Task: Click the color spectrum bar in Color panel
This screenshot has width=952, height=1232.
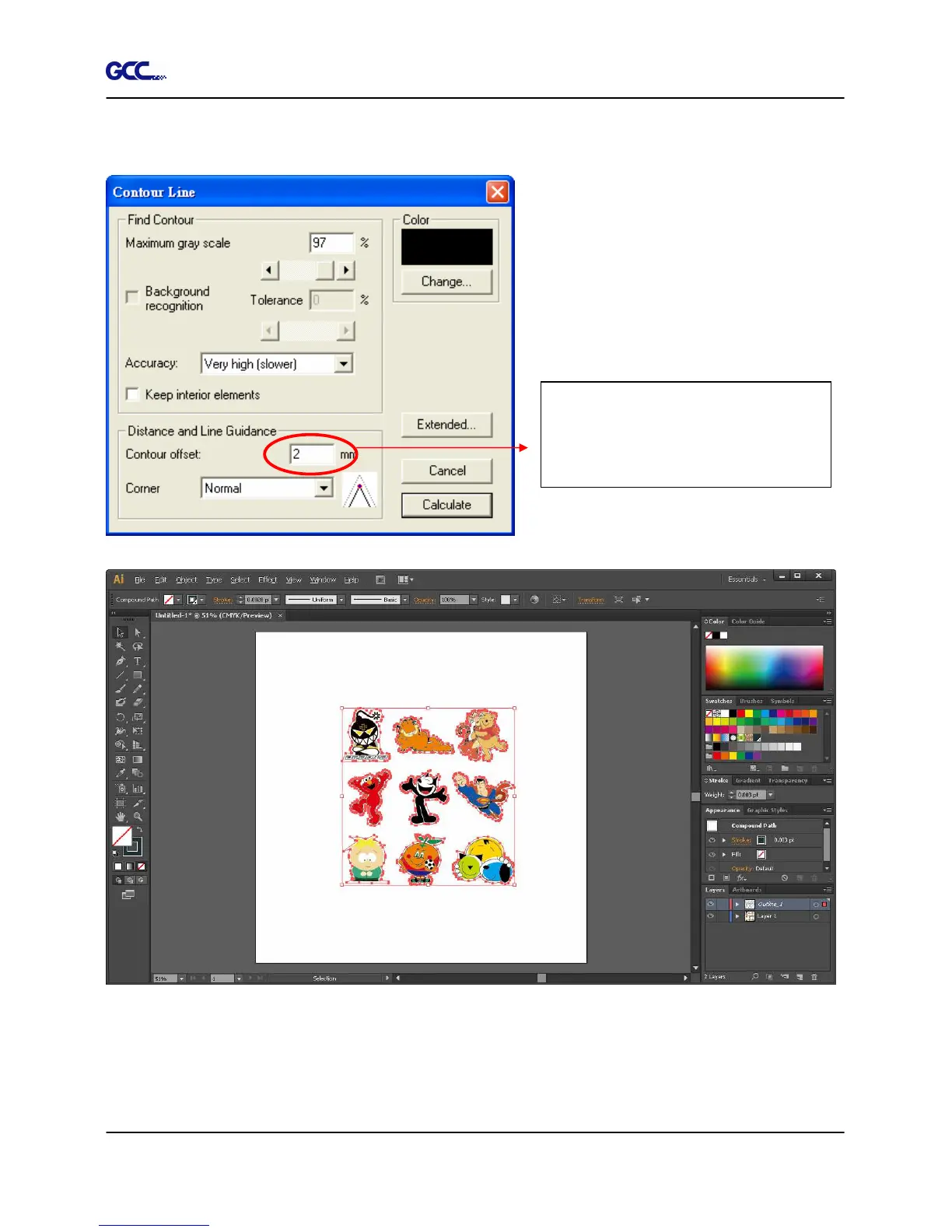Action: pos(764,667)
